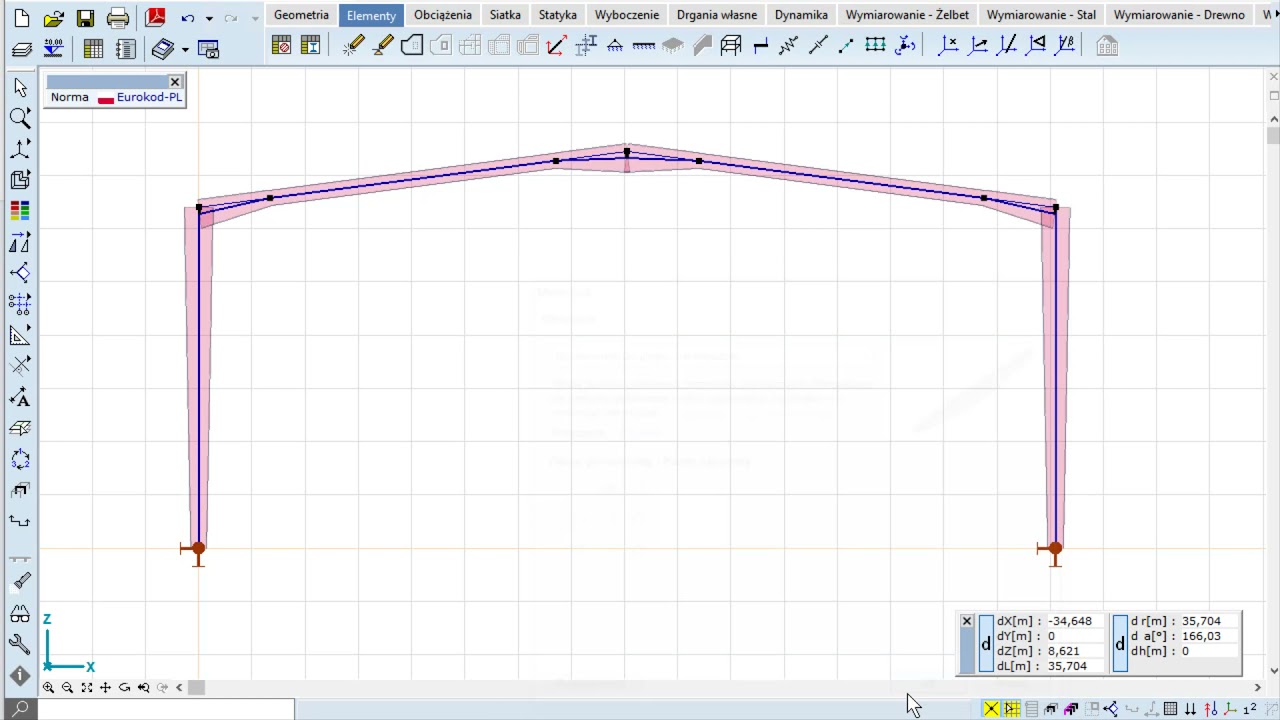Open the yellow-green table grid icon
Screen dimensions: 1280x720
[93, 48]
